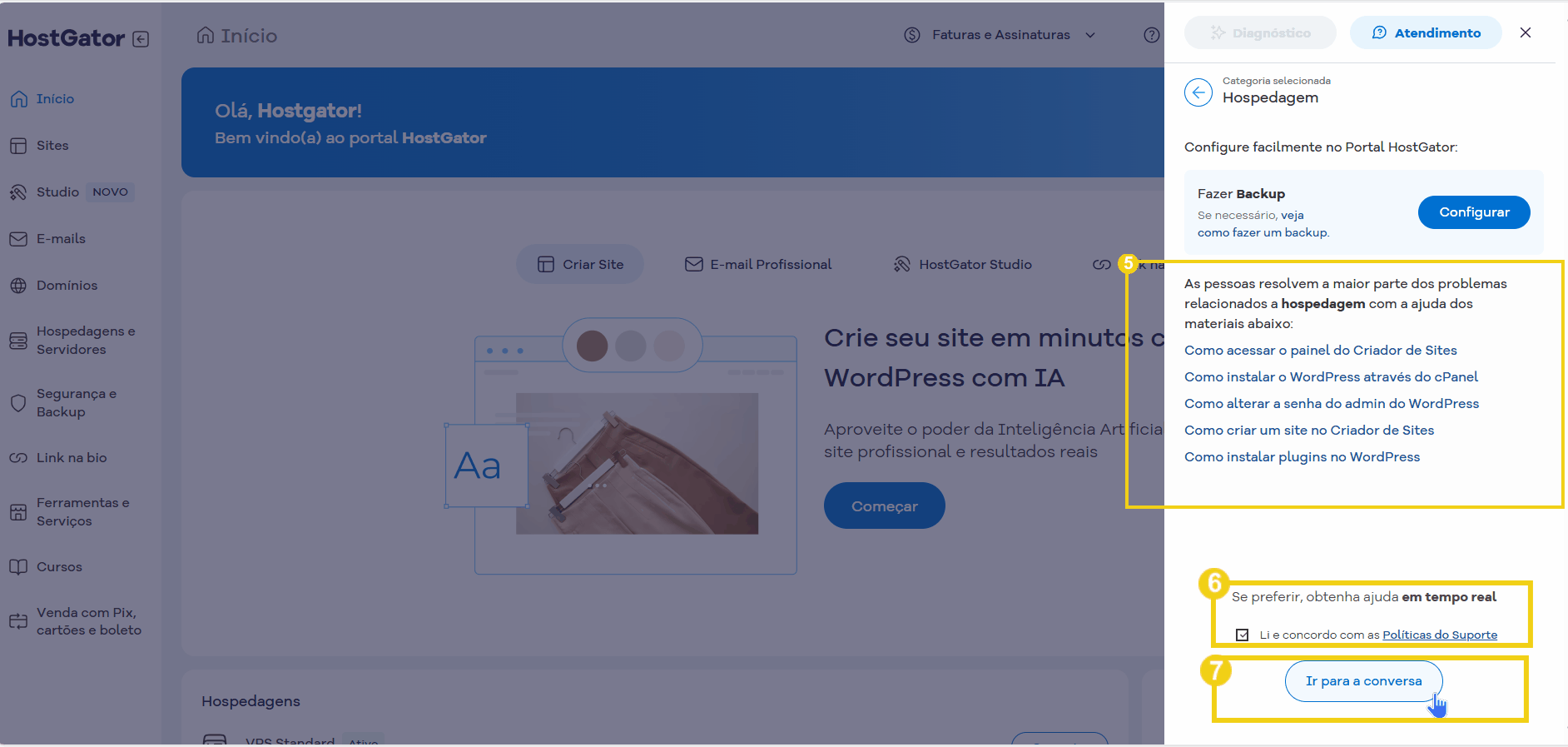Viewport: 1568px width, 747px height.
Task: Open Cursos in the sidebar
Action: click(x=46, y=567)
